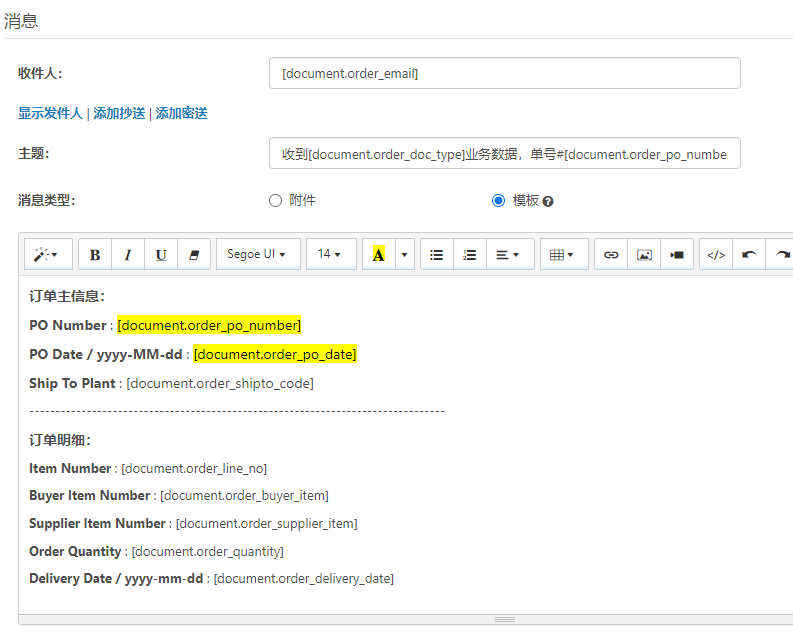The image size is (793, 634).
Task: Select the 附件 radio button
Action: coord(275,201)
